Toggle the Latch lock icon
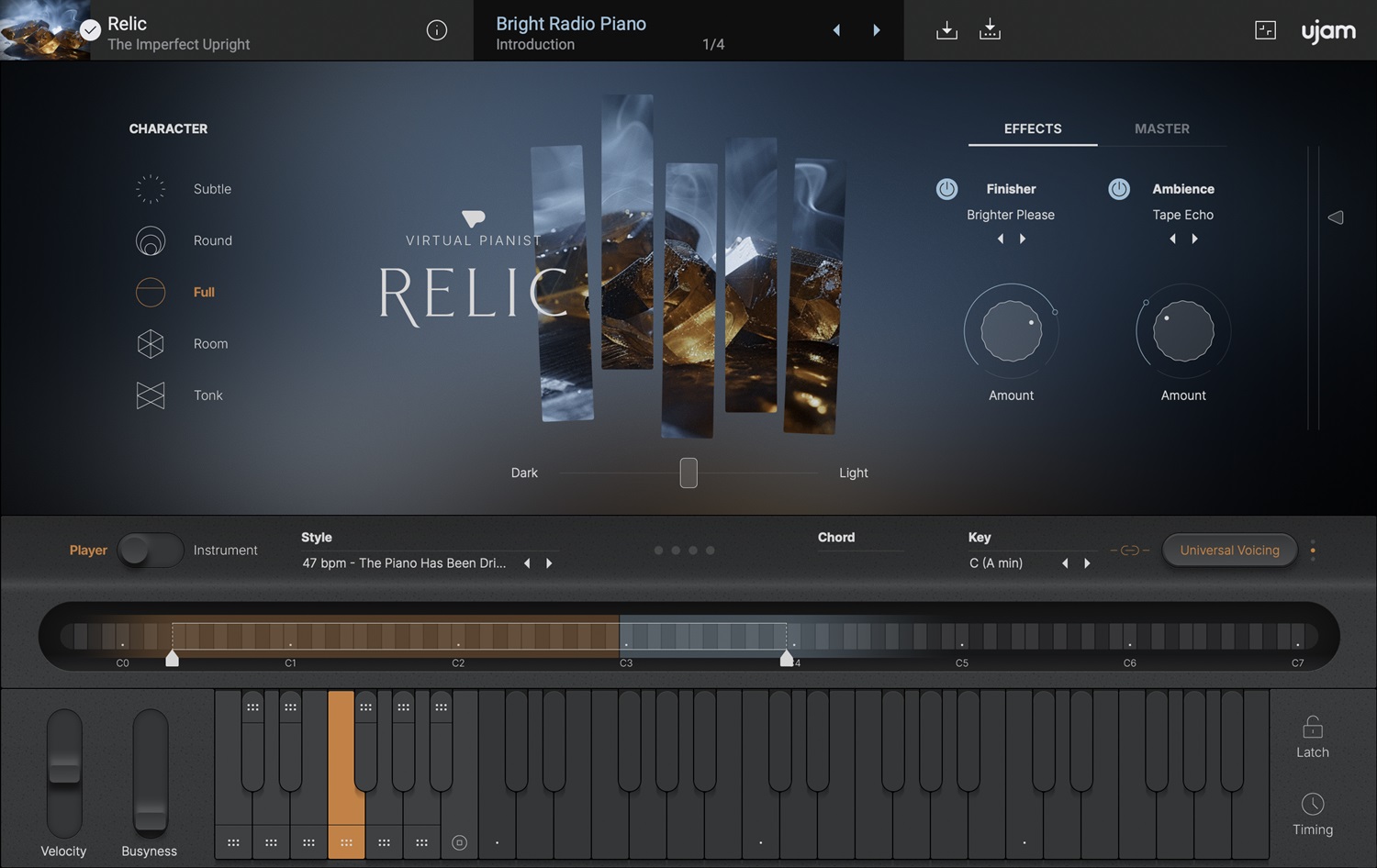This screenshot has width=1377, height=868. coord(1313,728)
